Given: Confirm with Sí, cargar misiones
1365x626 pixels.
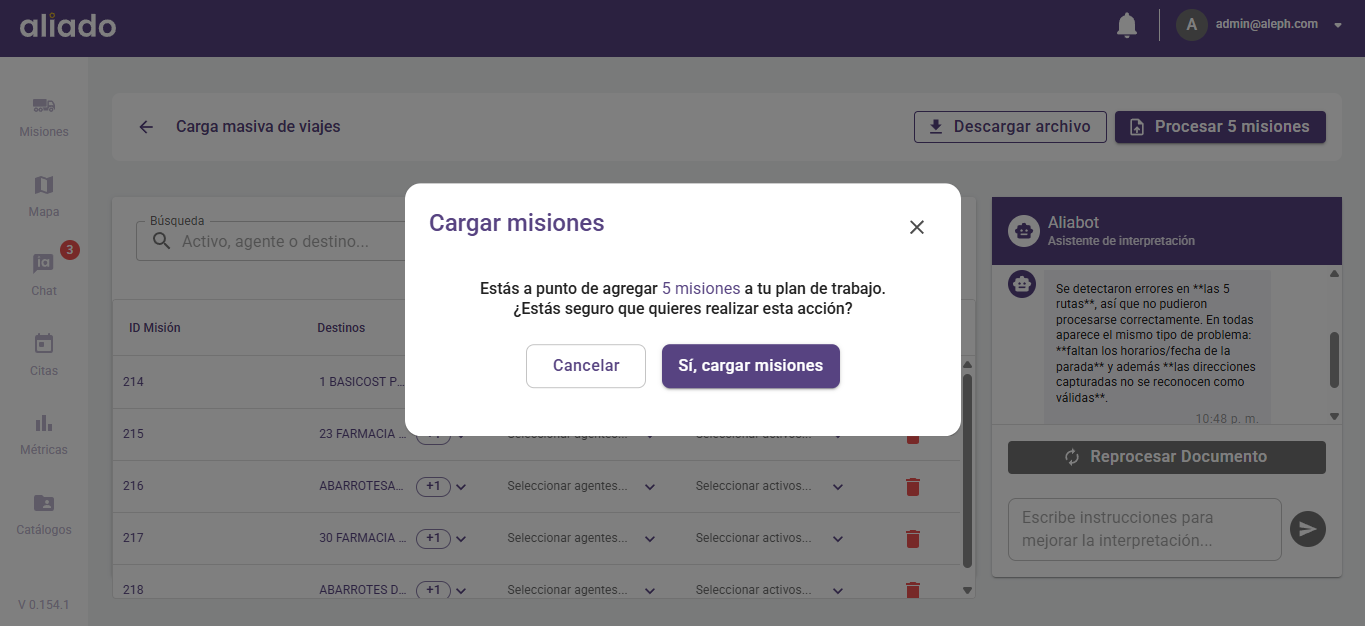Looking at the screenshot, I should [750, 366].
